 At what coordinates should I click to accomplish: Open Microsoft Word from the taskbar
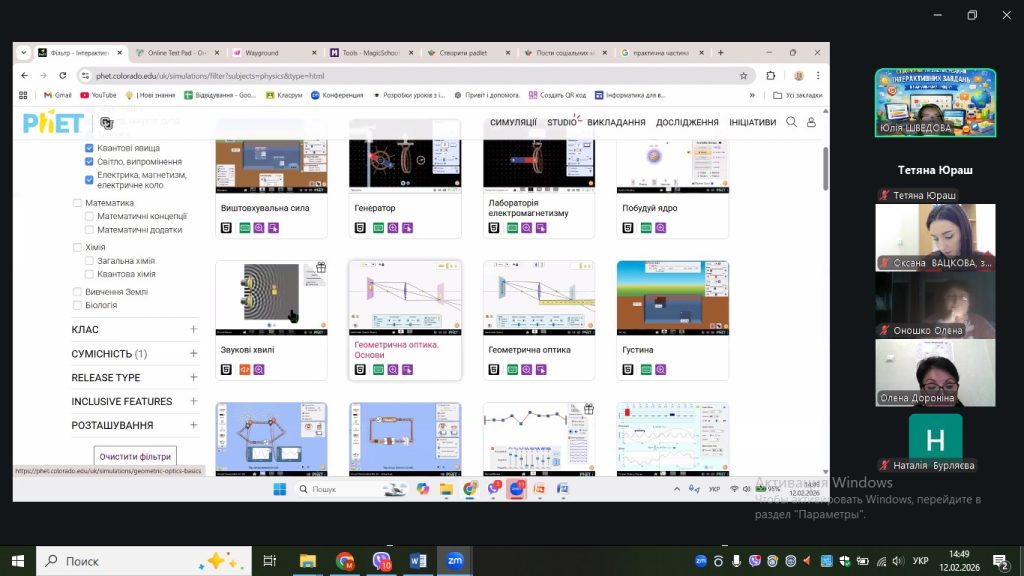point(417,561)
